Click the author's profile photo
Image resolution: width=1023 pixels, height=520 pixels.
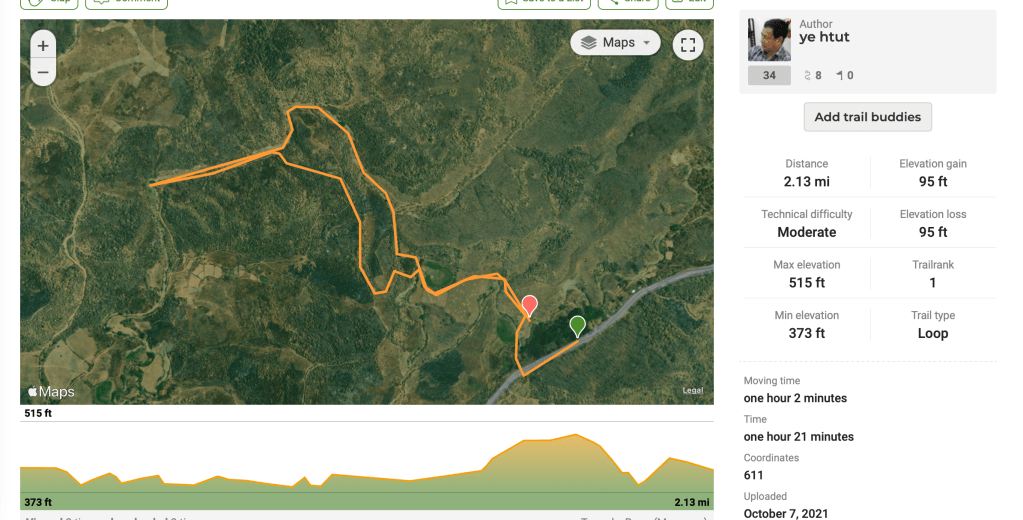[769, 39]
